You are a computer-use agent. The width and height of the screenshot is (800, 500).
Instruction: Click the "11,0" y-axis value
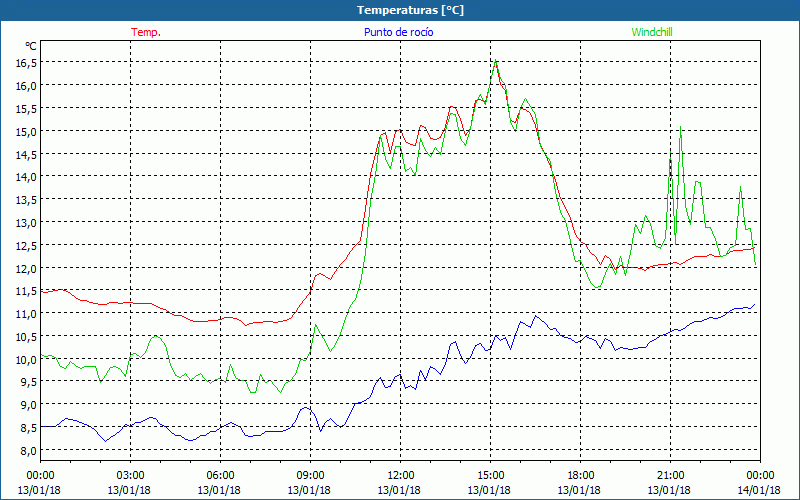click(27, 314)
